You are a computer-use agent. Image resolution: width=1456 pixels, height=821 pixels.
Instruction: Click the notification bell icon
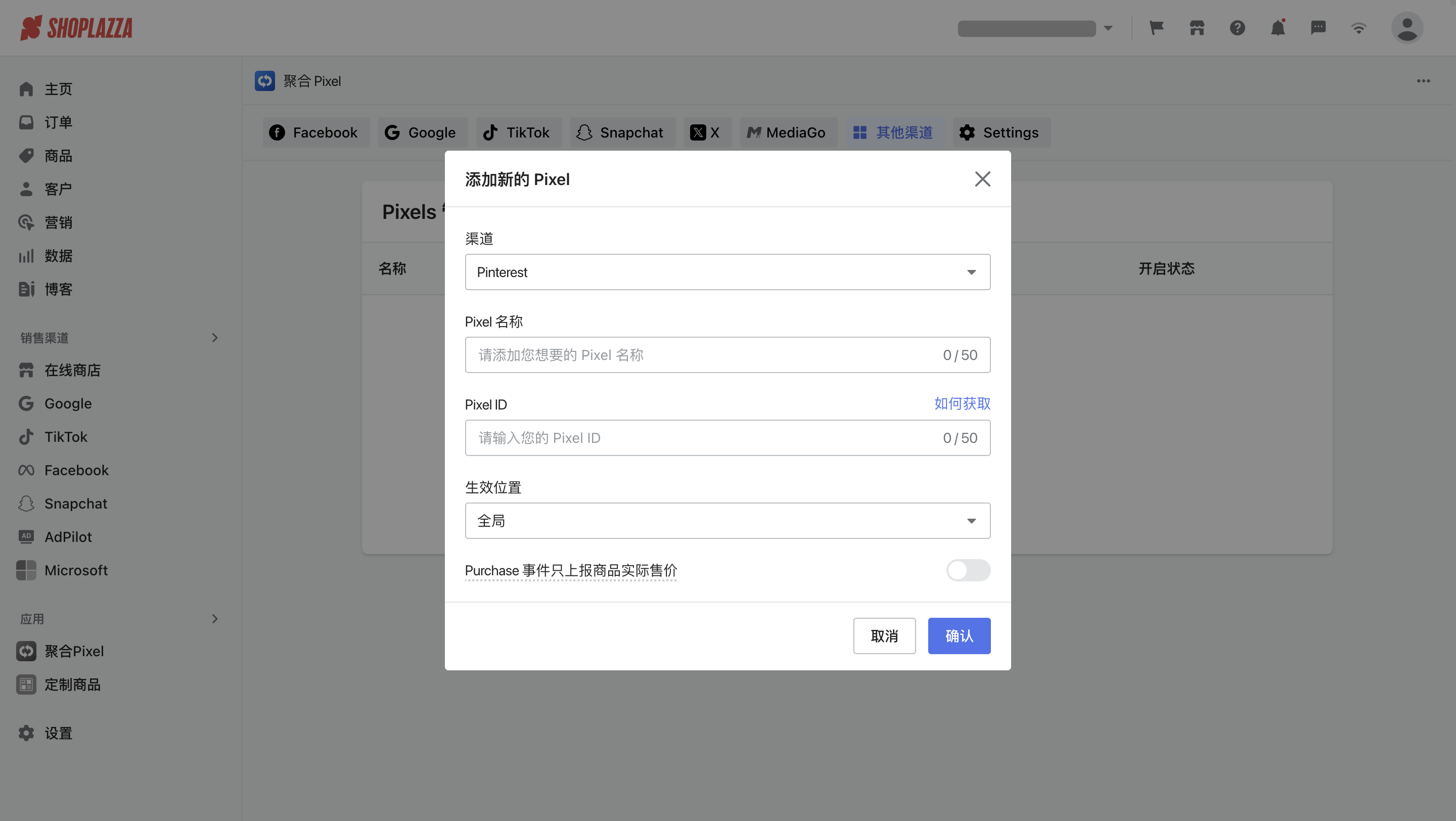click(x=1278, y=27)
